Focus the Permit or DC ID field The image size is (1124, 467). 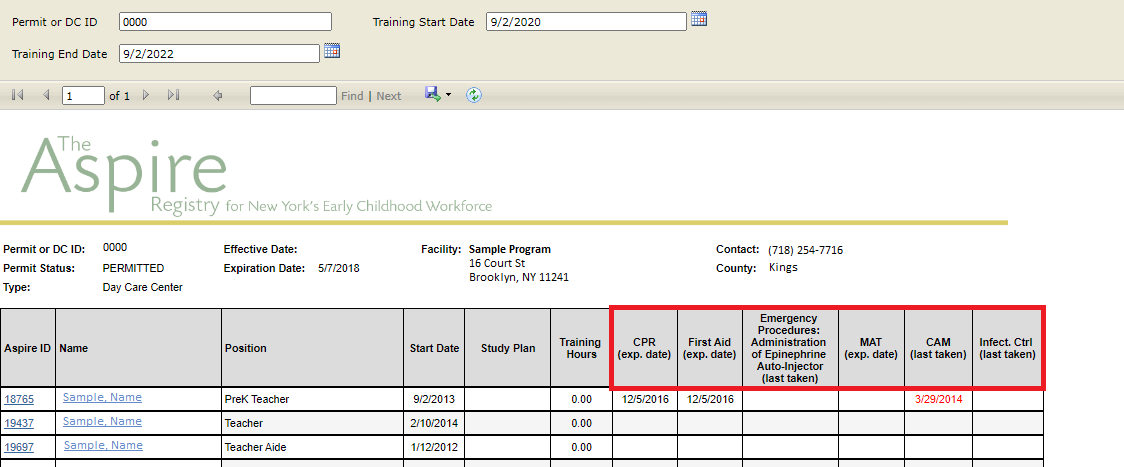coord(224,22)
